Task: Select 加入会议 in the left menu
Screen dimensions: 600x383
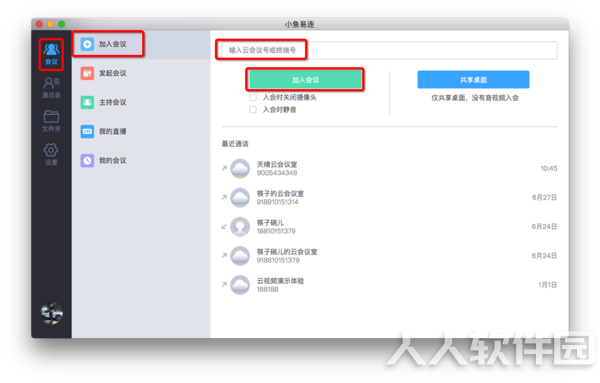Action: (141, 44)
